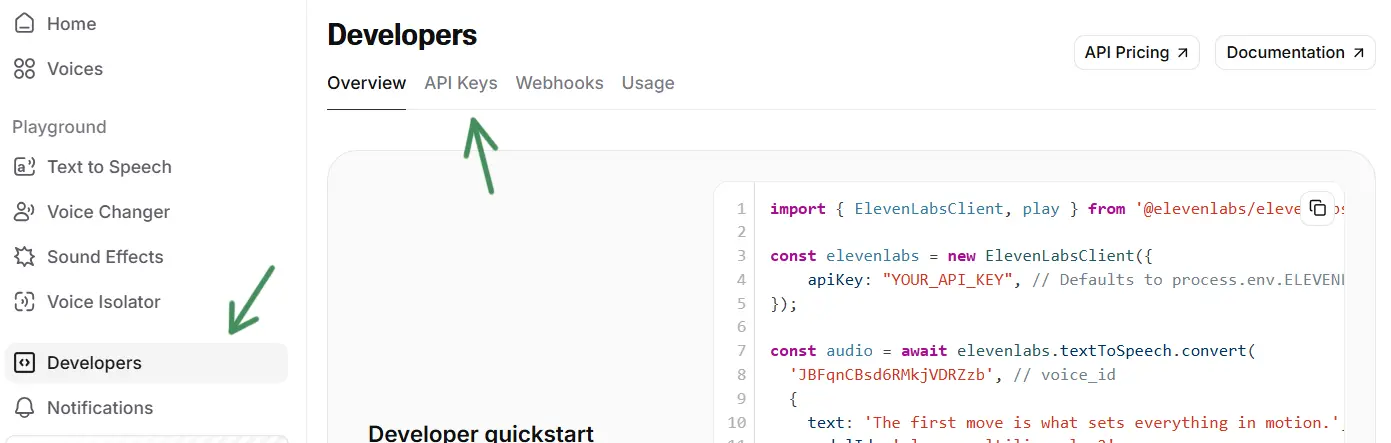
Task: Open the API Pricing external link
Action: tap(1136, 52)
